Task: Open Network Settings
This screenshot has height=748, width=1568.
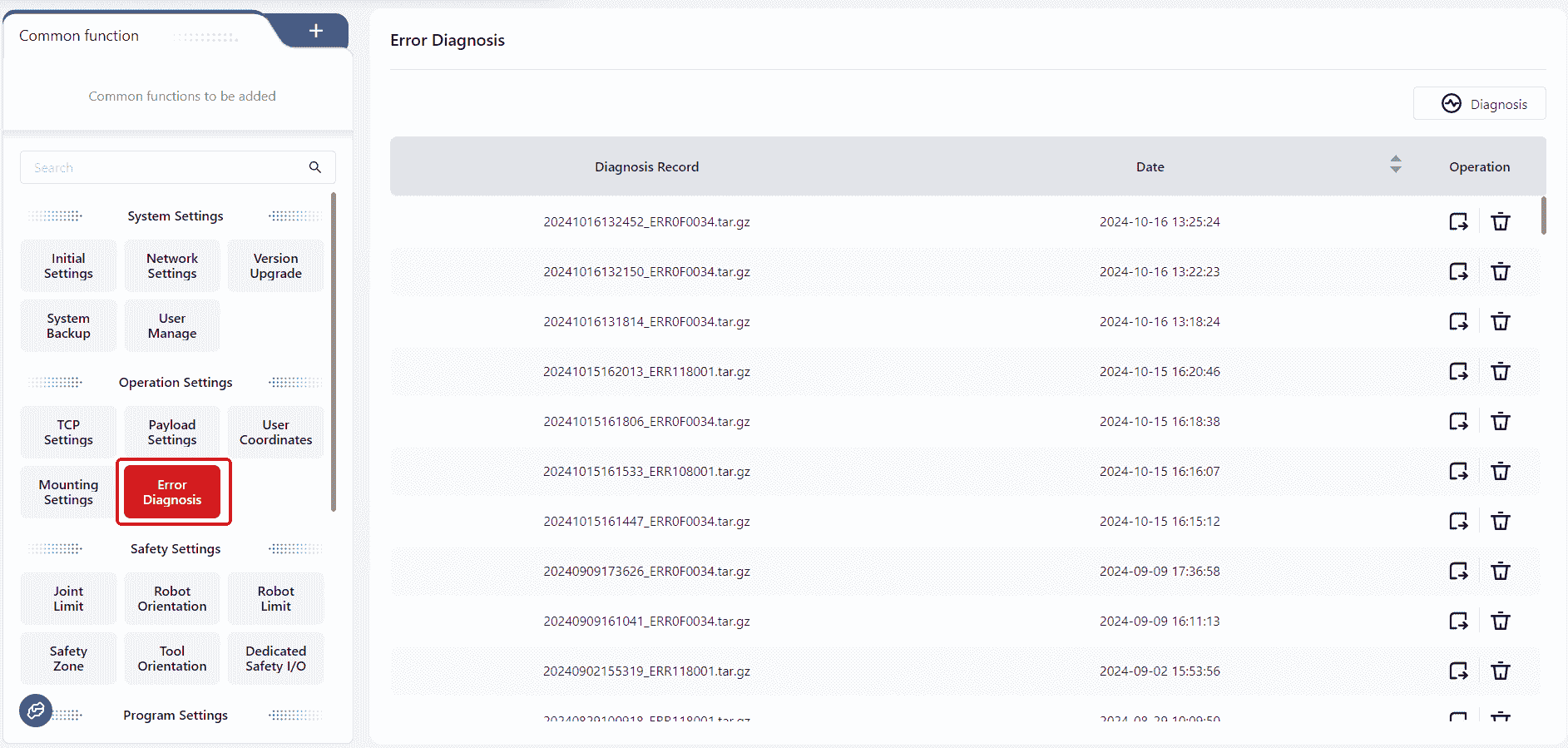Action: [172, 266]
